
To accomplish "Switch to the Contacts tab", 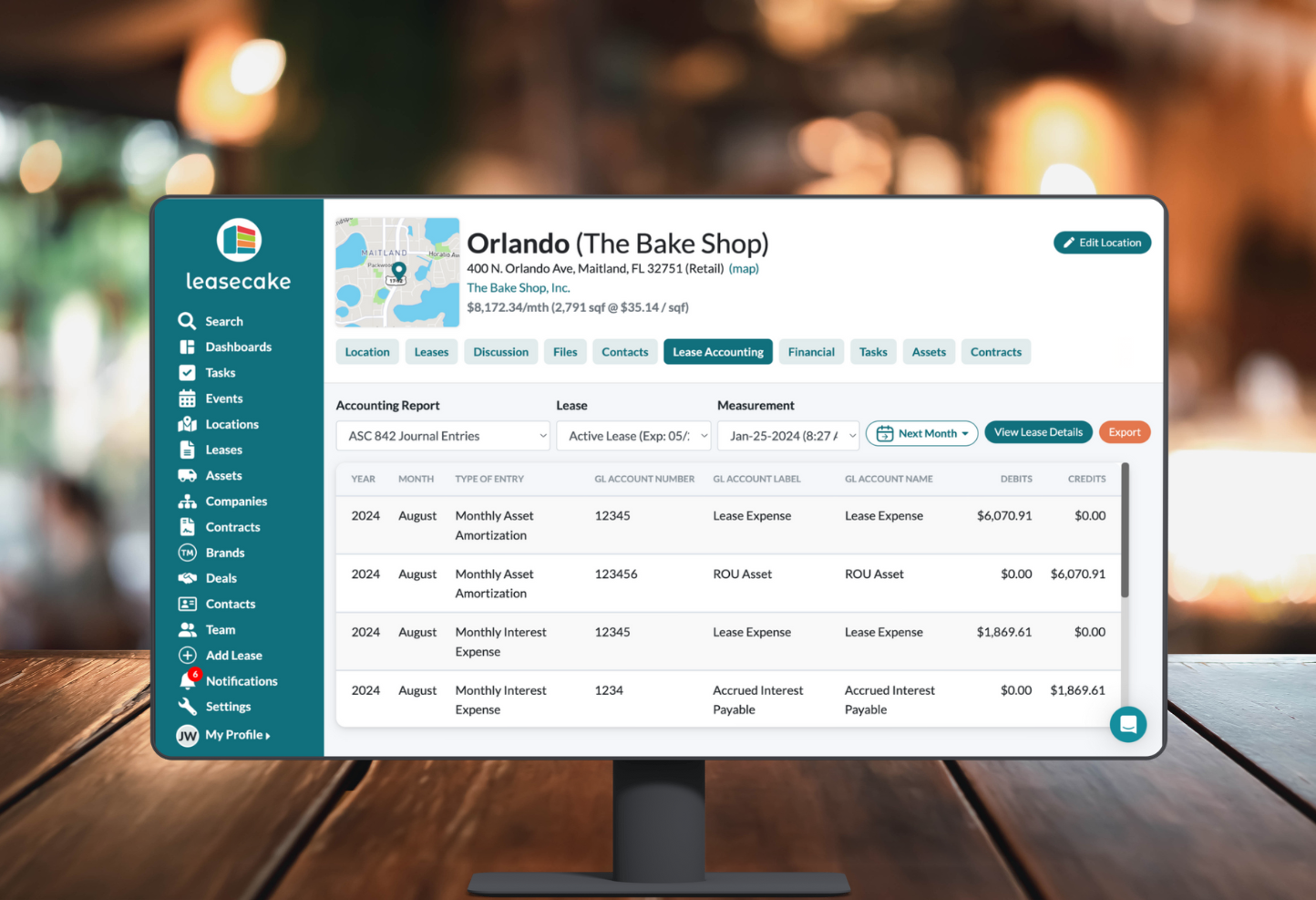I will 625,352.
